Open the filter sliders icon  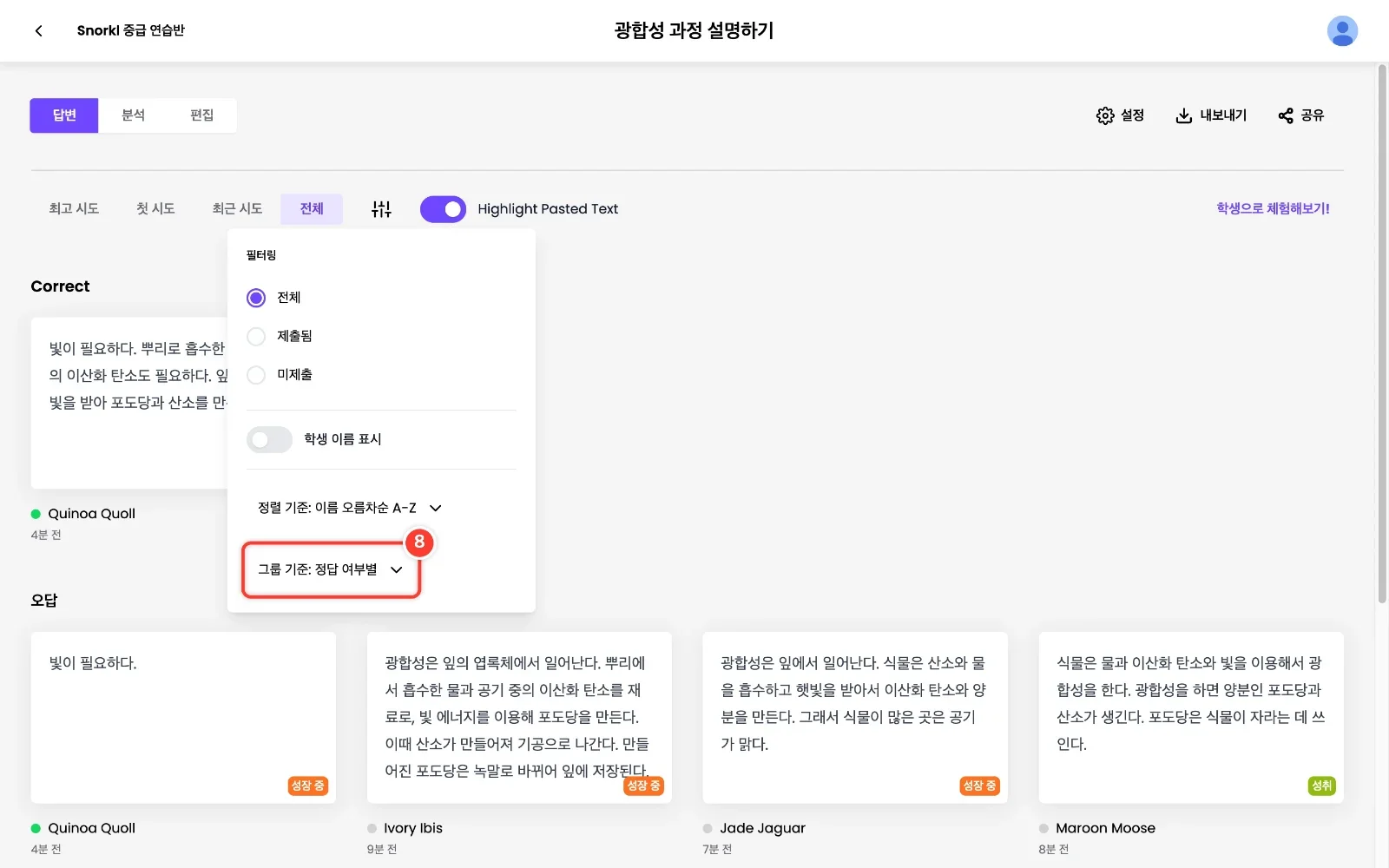(x=381, y=209)
